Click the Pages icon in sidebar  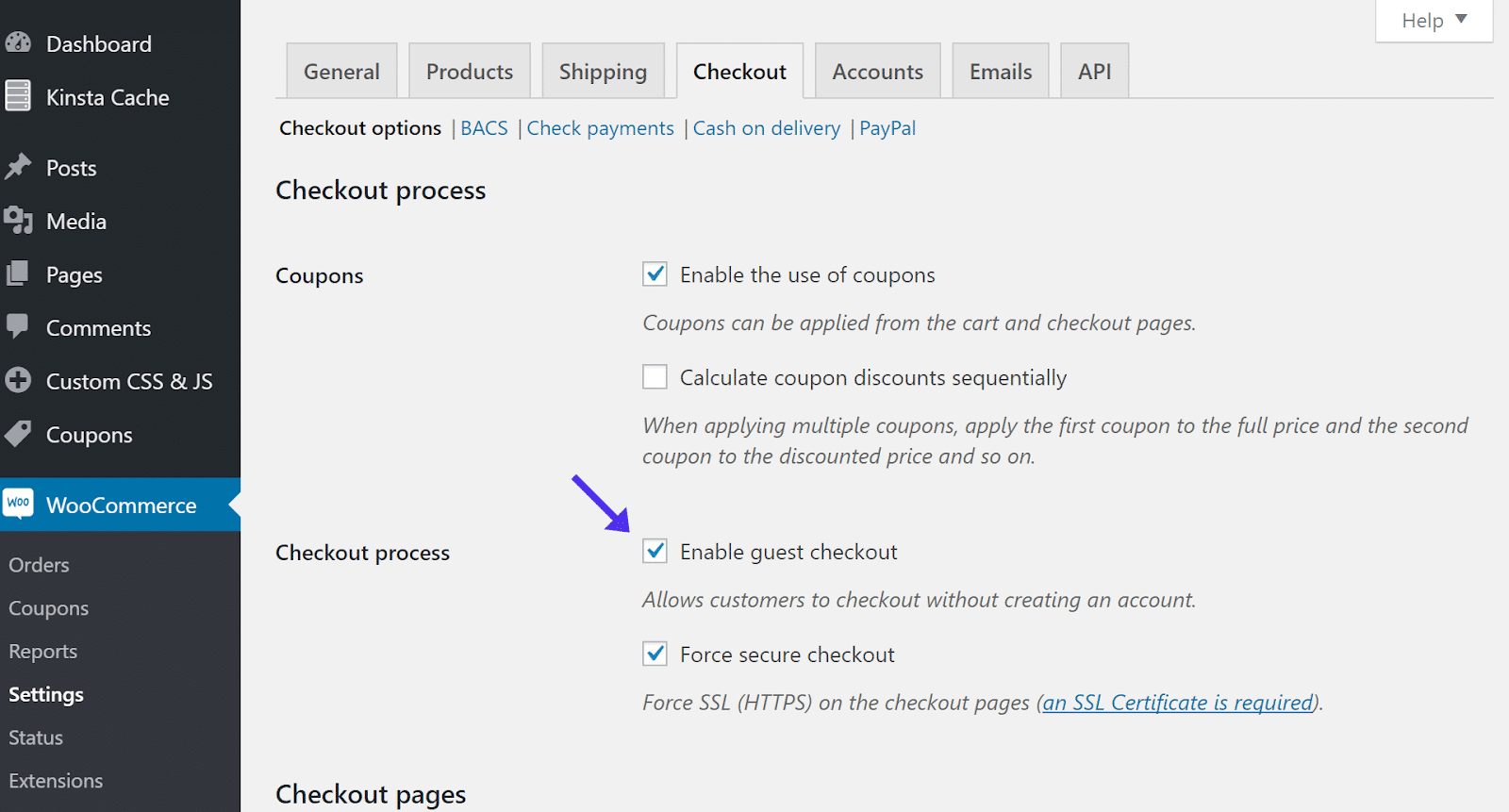18,274
